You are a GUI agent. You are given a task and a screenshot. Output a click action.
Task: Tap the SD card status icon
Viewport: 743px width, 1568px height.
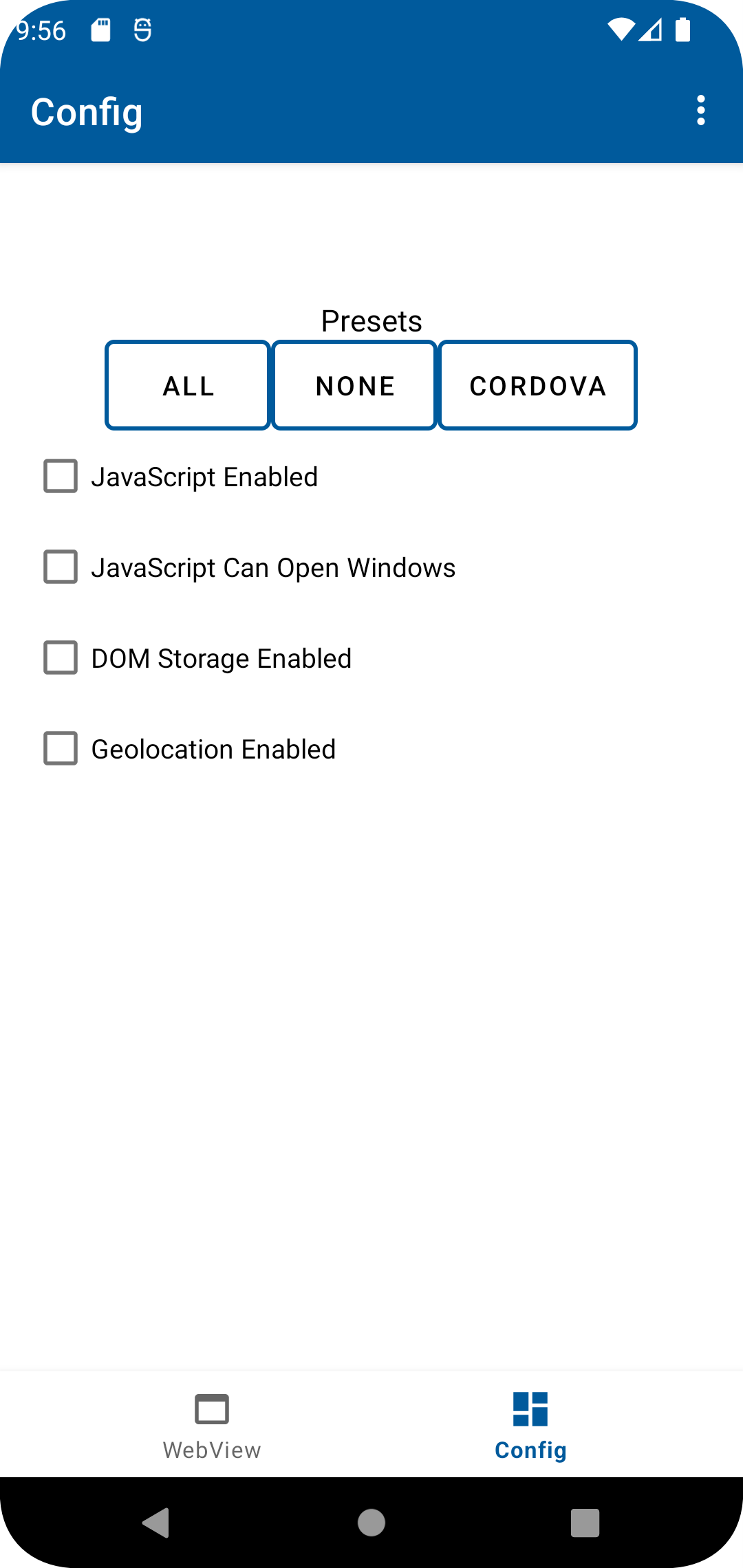101,30
